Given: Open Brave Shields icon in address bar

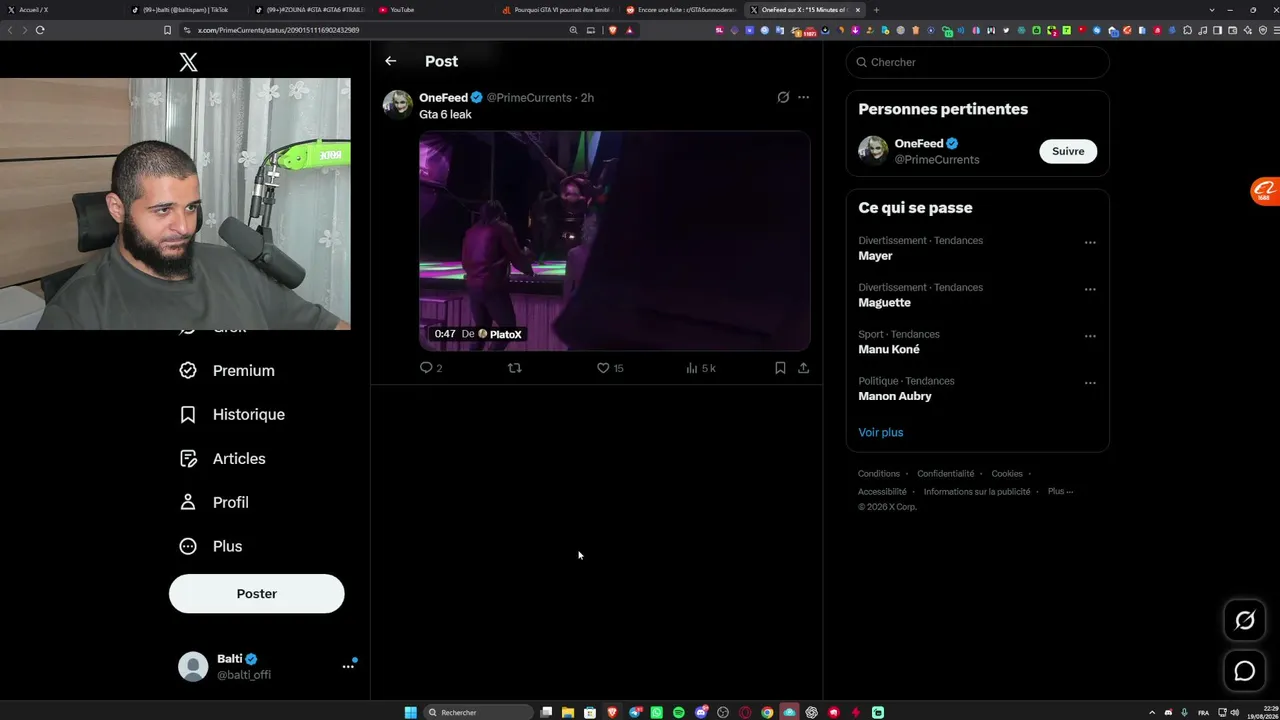Looking at the screenshot, I should 613,30.
